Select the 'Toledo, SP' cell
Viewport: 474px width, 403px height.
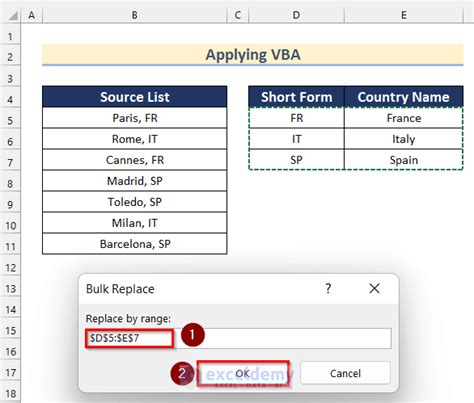click(135, 202)
